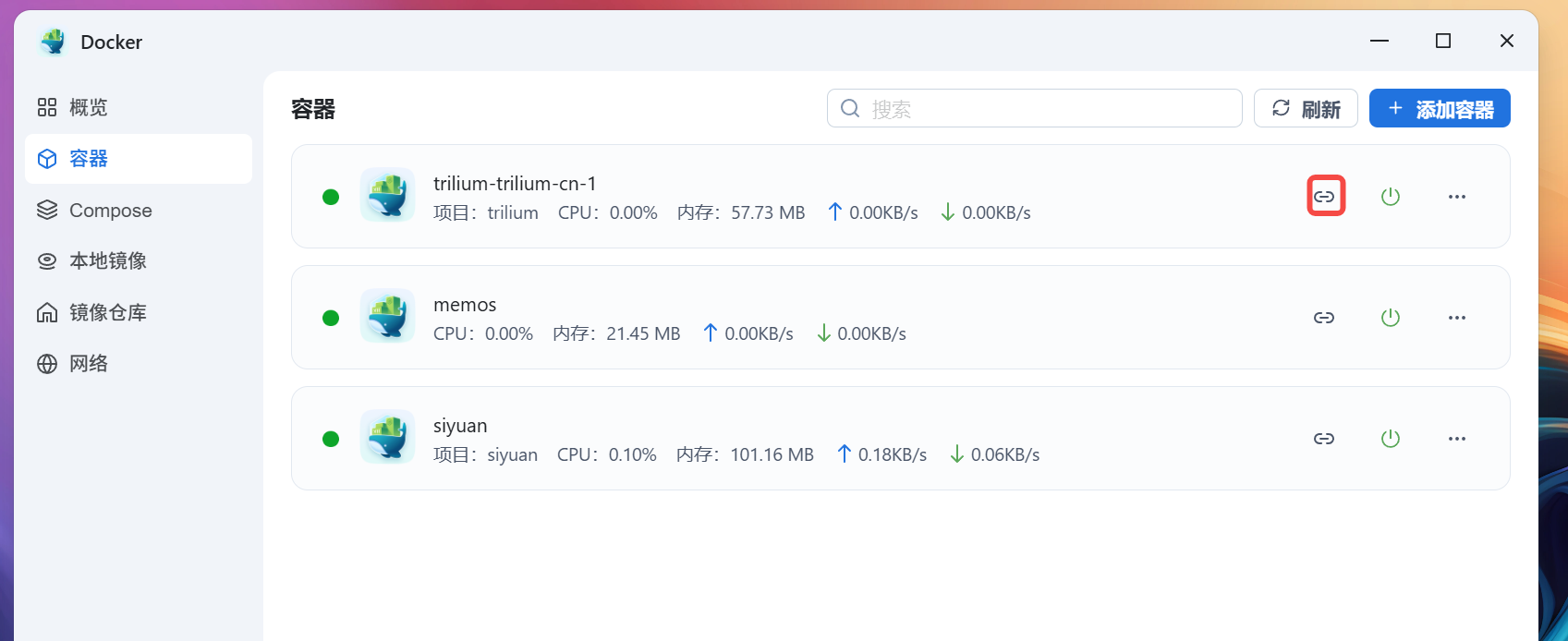Click the 刷新 refresh button
The image size is (1568, 641).
1306,109
